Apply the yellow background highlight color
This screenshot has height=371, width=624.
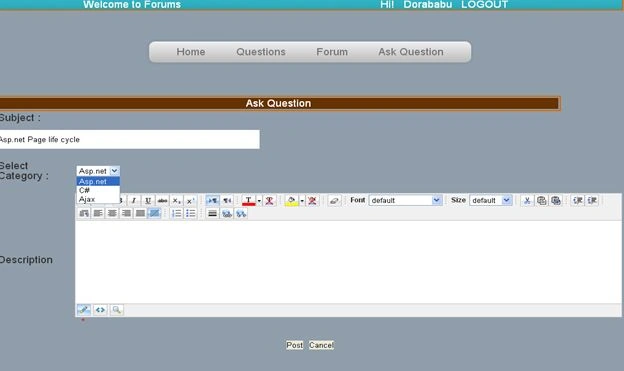pos(291,201)
